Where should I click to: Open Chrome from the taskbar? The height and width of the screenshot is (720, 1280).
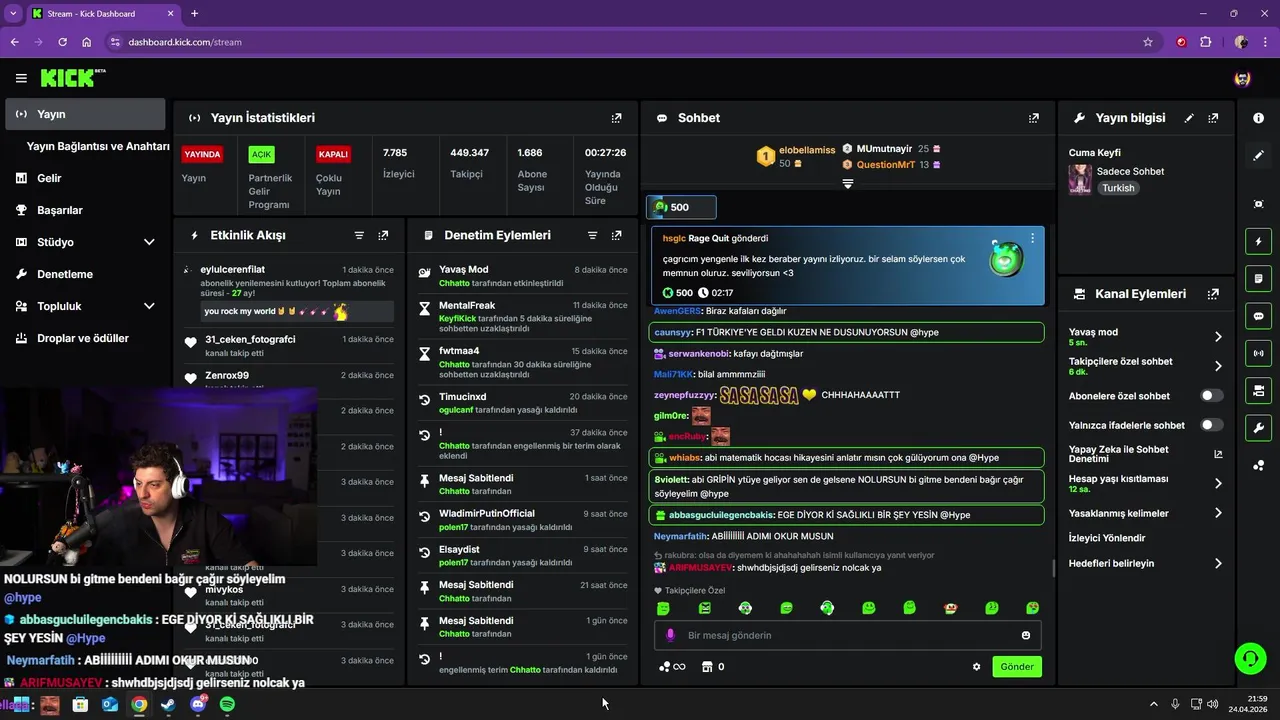tap(139, 704)
